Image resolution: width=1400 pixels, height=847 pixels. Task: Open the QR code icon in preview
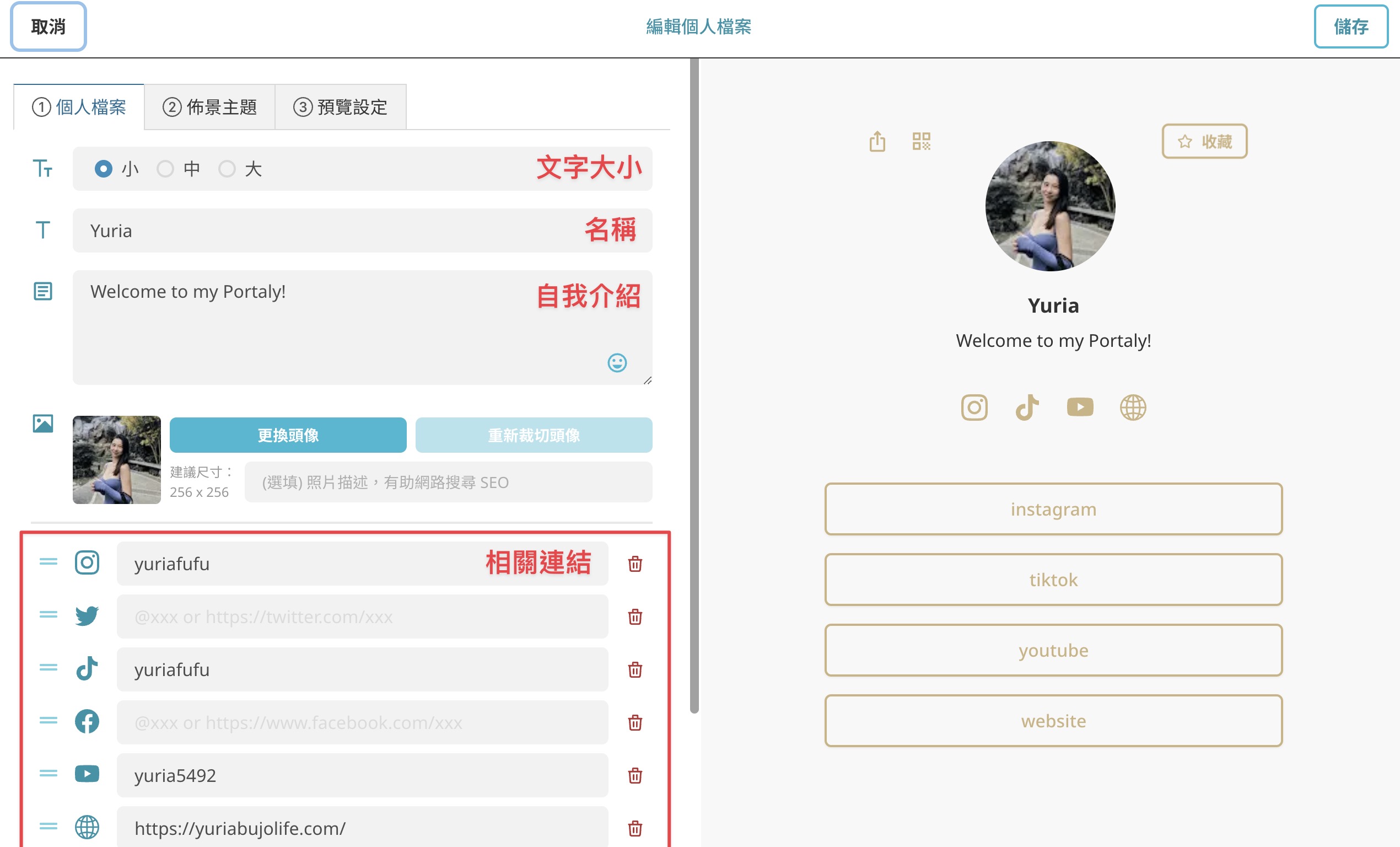point(921,141)
